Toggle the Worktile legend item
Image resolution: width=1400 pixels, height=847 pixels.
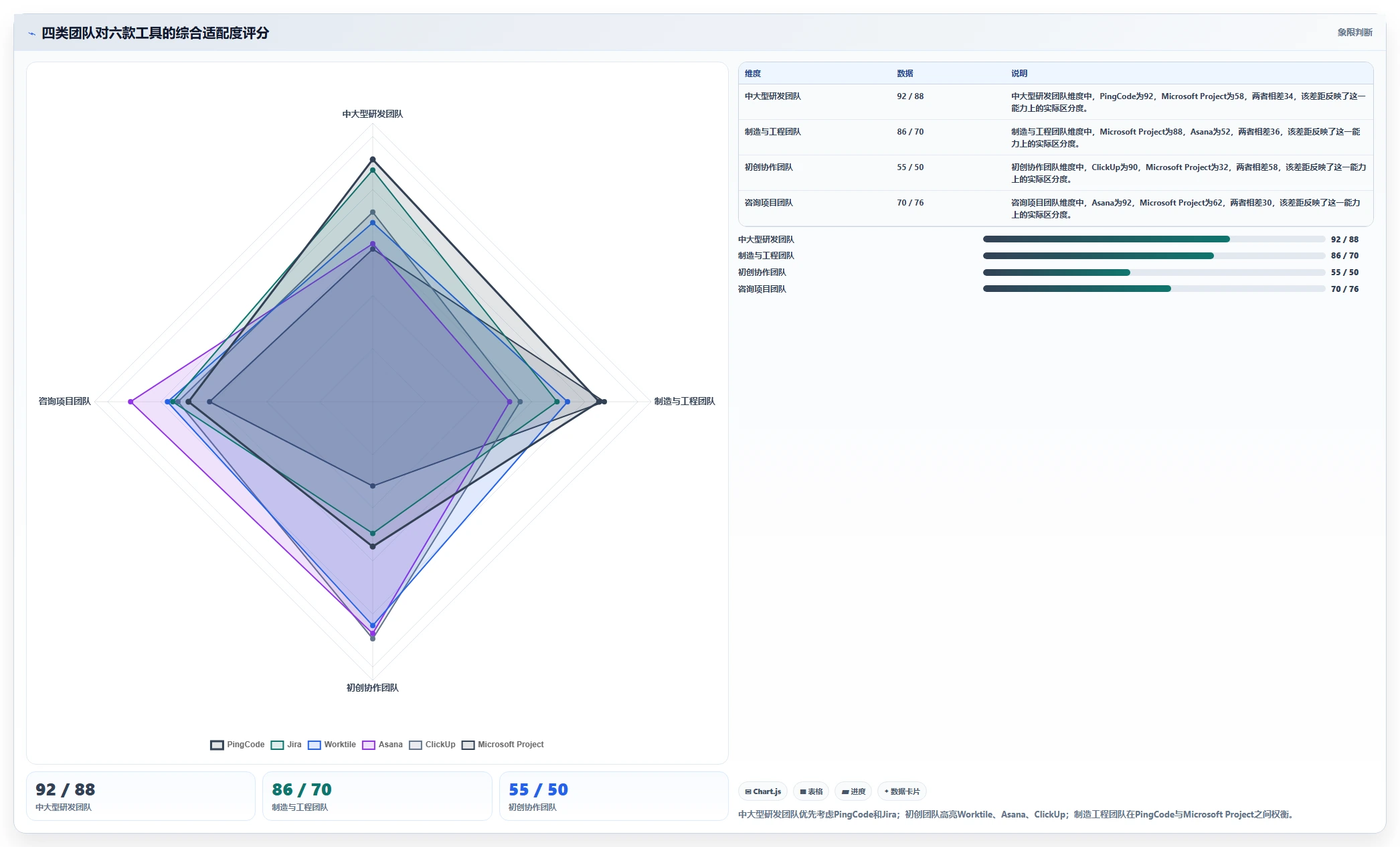click(x=332, y=745)
